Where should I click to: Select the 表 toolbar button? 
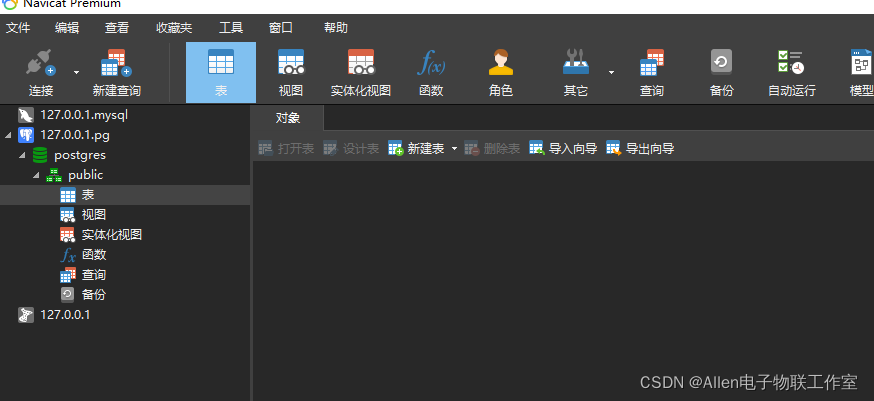coord(221,73)
